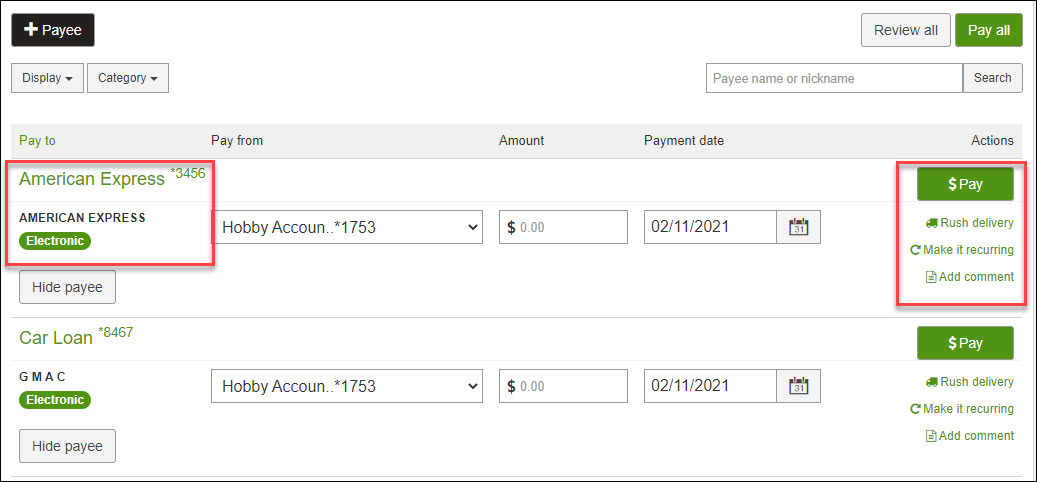Pay the Car Loan bill
This screenshot has width=1037, height=482.
(x=965, y=343)
